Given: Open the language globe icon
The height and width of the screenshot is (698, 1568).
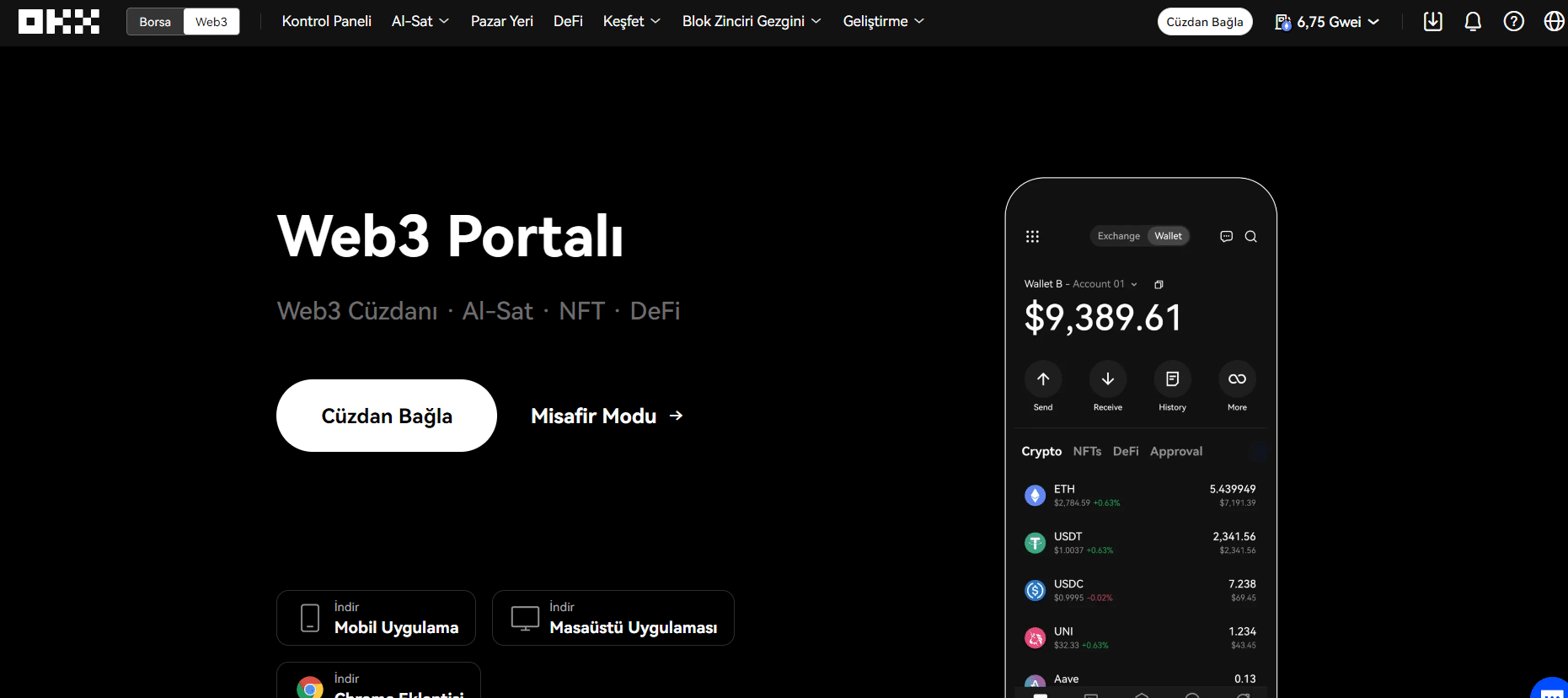Looking at the screenshot, I should tap(1555, 21).
